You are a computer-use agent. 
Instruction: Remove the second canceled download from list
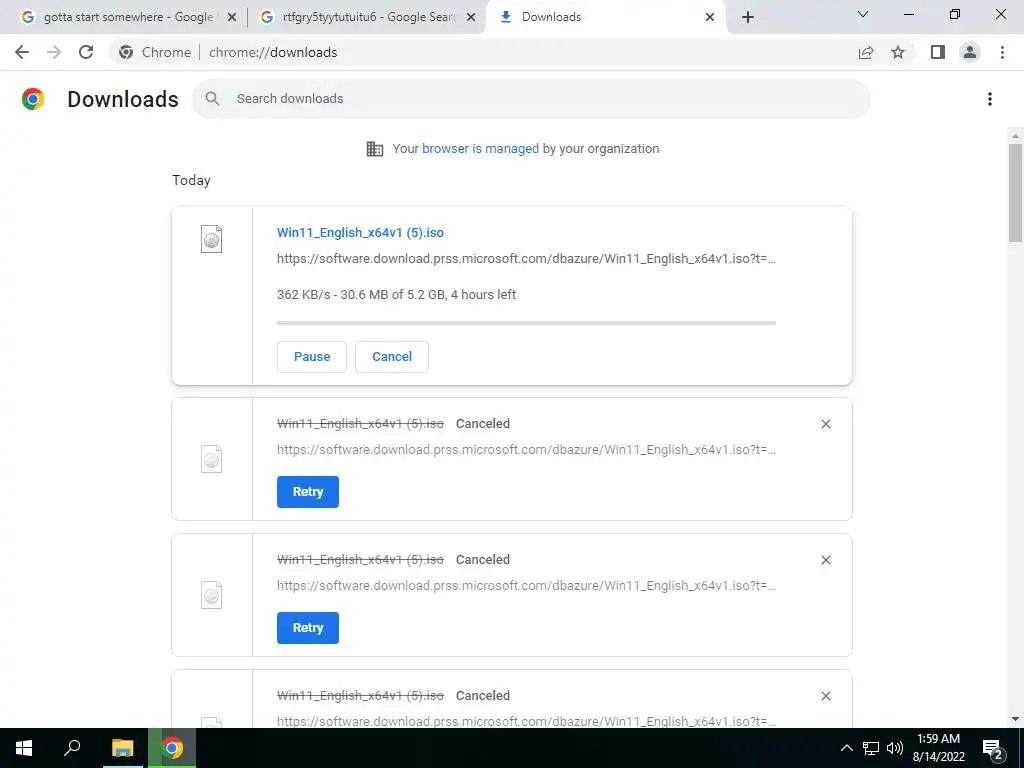[825, 560]
